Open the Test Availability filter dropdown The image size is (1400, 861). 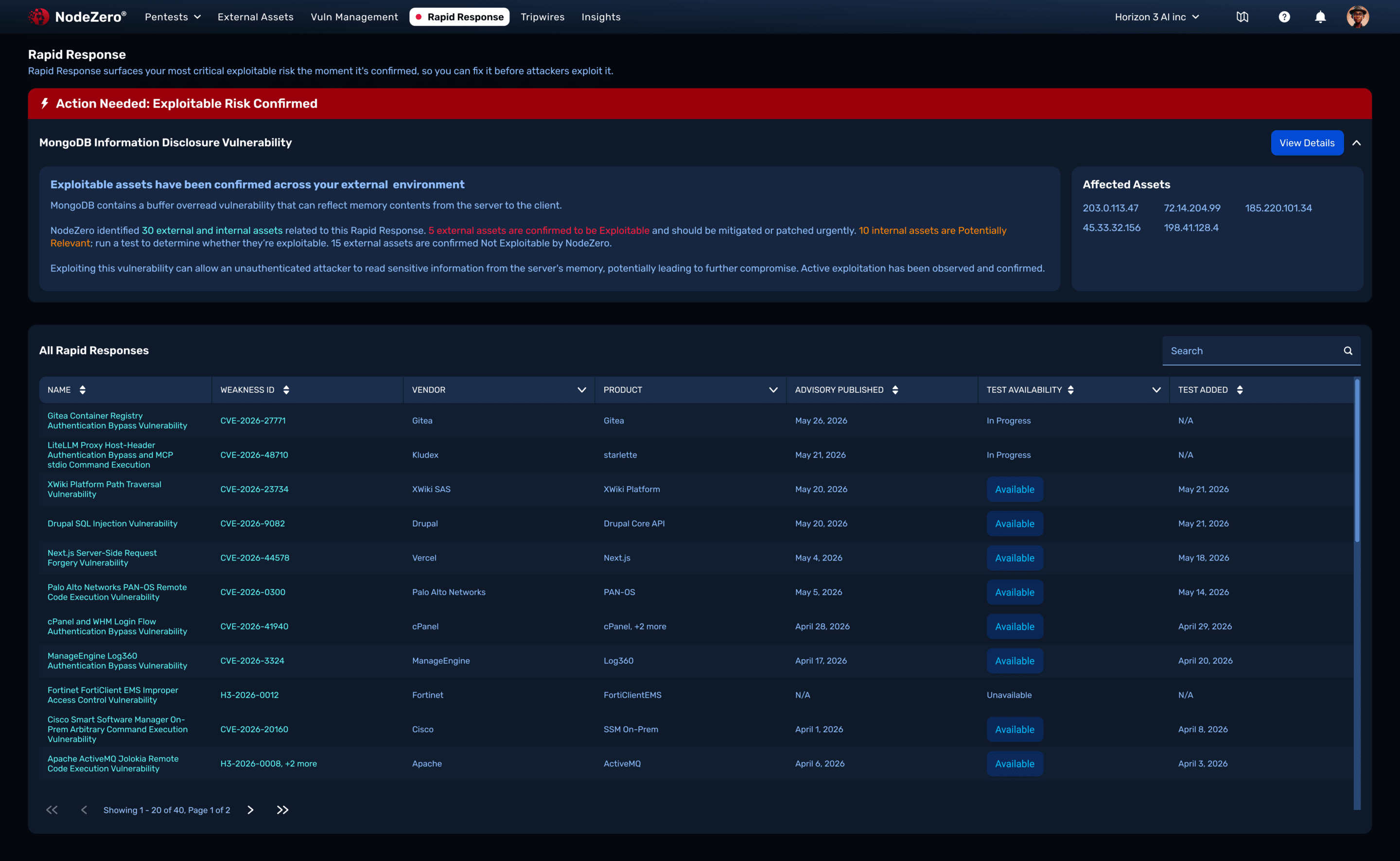pos(1156,390)
